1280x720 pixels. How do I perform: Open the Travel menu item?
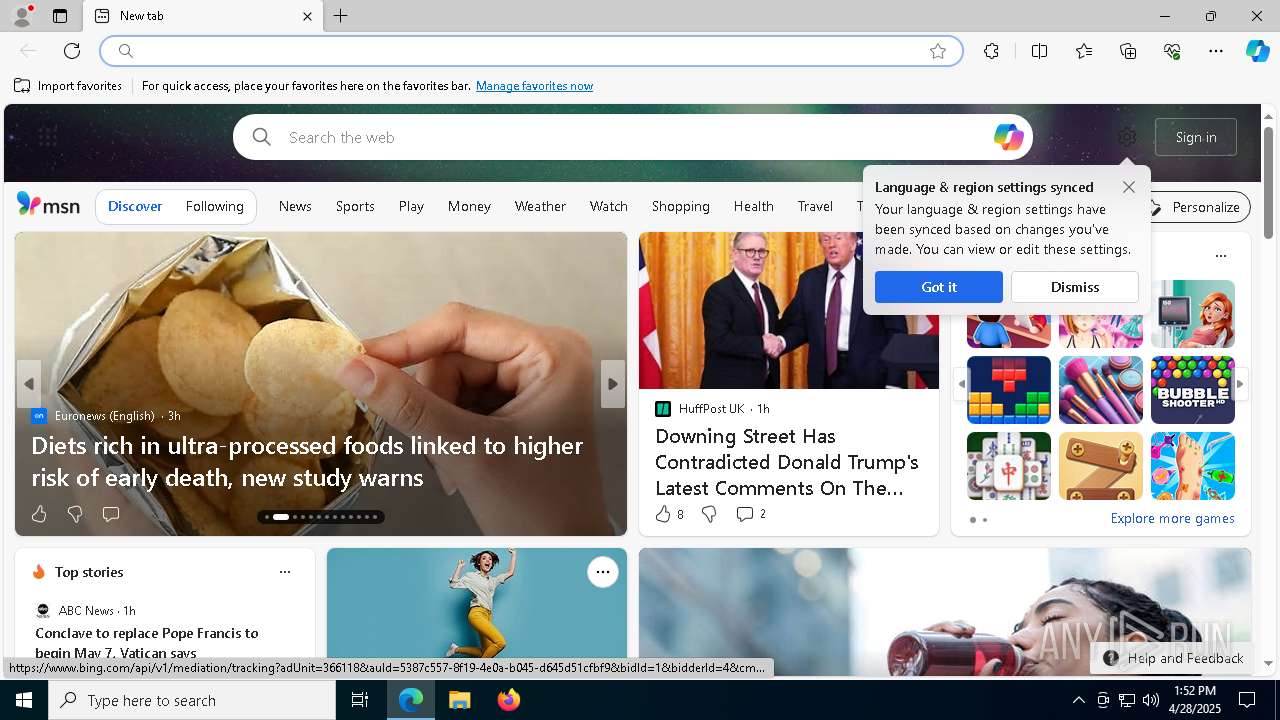815,206
